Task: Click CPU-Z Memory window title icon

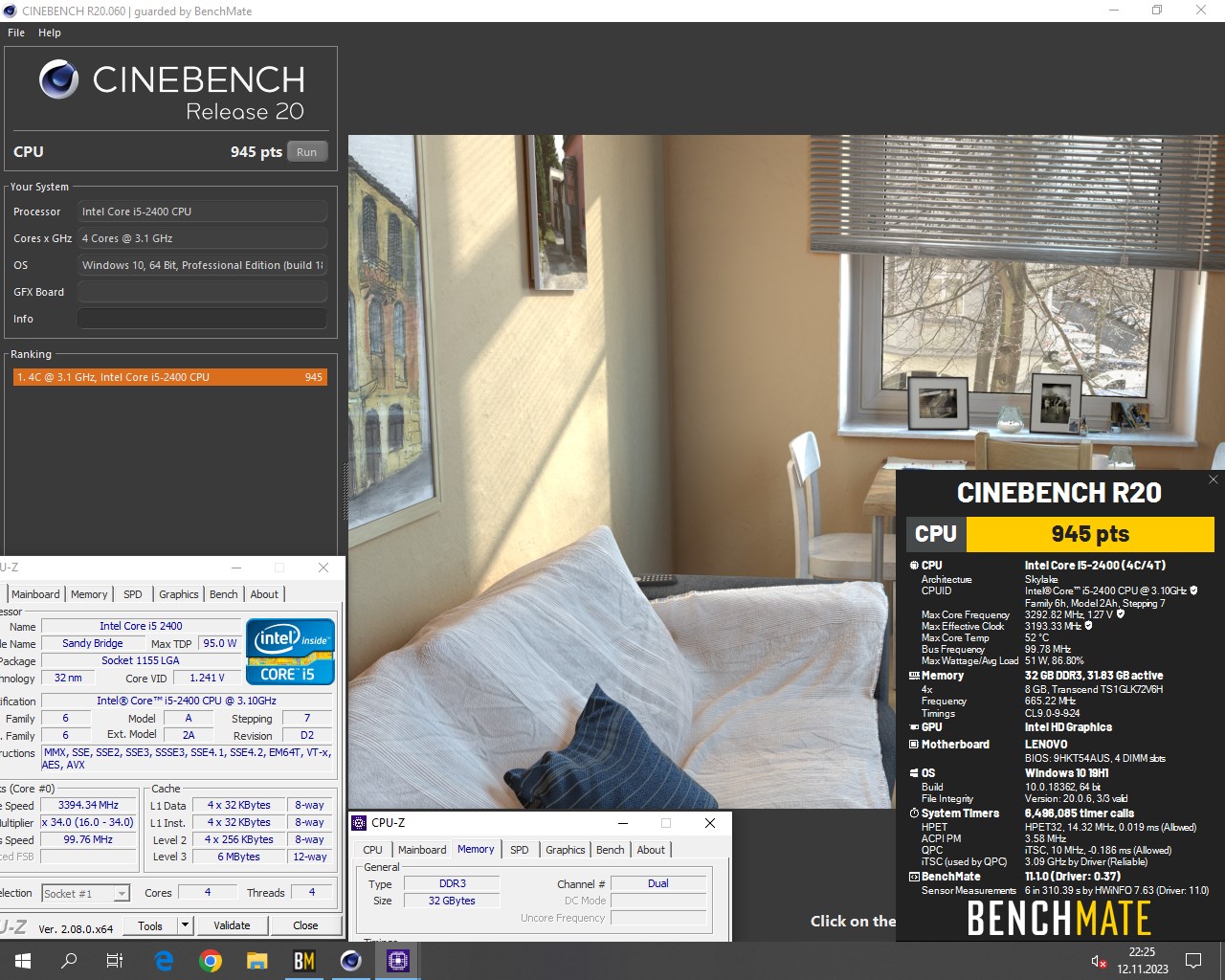Action: click(360, 823)
